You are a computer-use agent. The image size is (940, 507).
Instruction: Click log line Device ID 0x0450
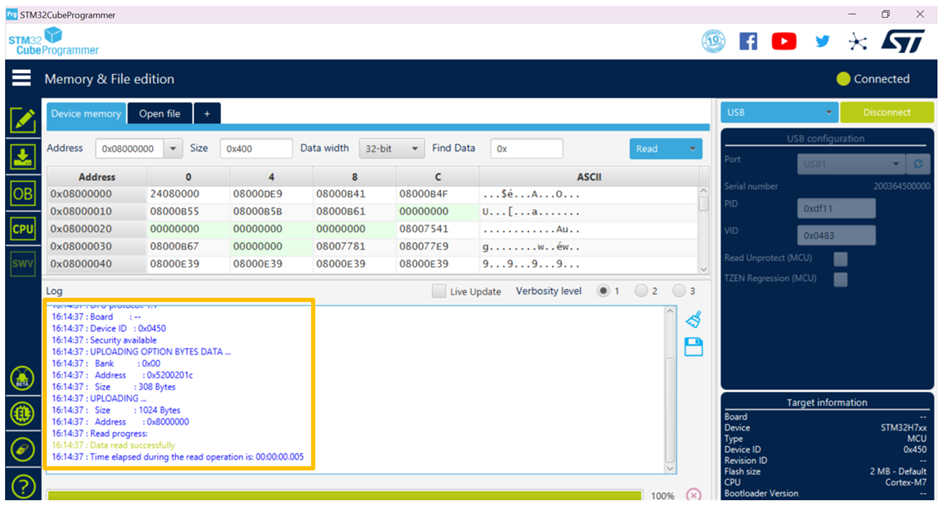(109, 328)
